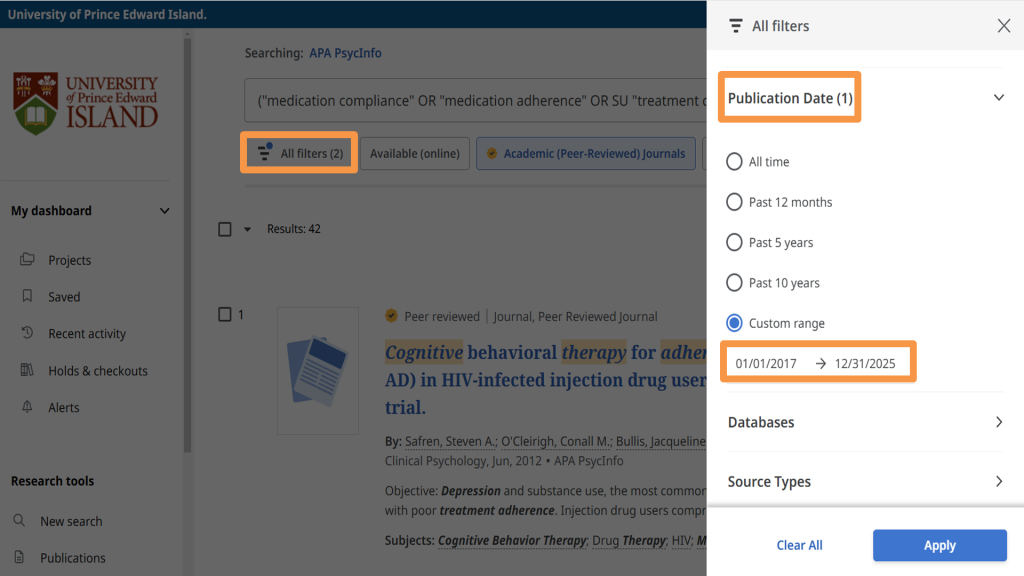Expand the Databases filter section

click(998, 422)
